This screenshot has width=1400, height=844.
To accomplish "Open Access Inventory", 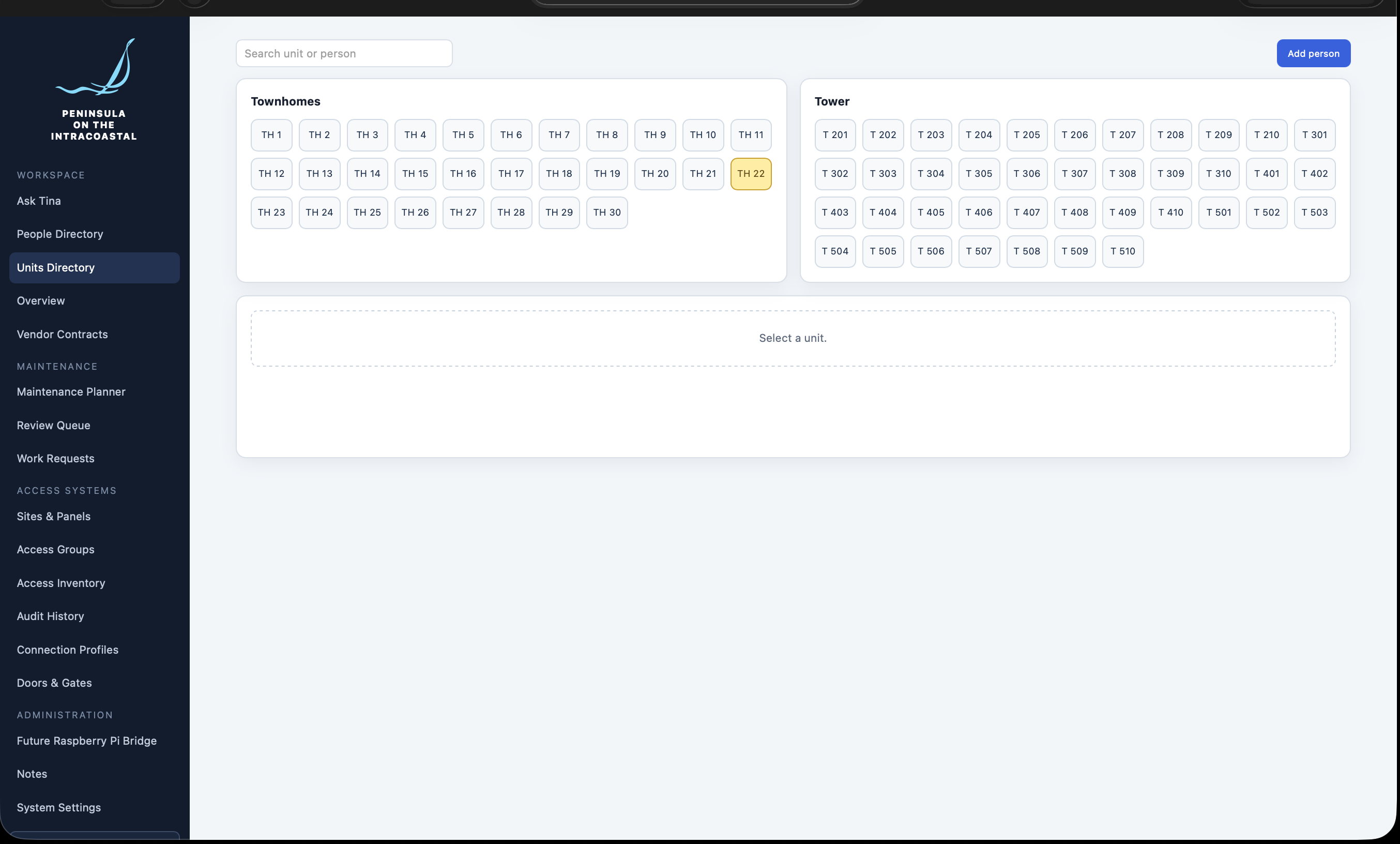I will click(x=94, y=582).
